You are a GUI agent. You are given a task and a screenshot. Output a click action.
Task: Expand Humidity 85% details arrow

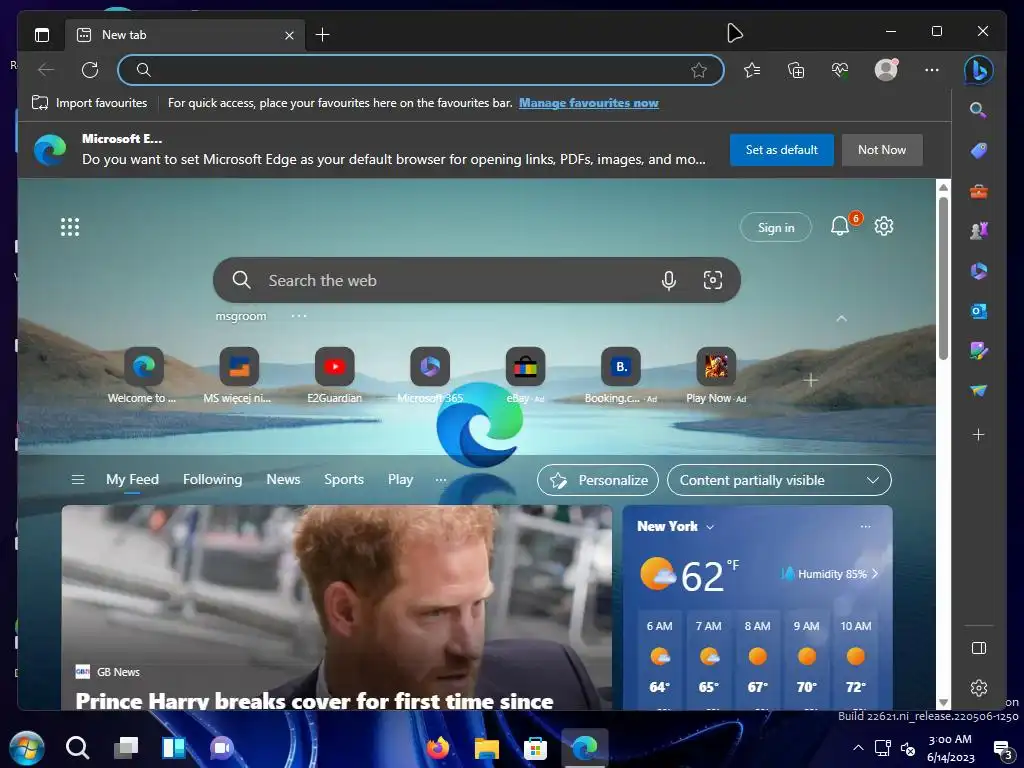(874, 574)
